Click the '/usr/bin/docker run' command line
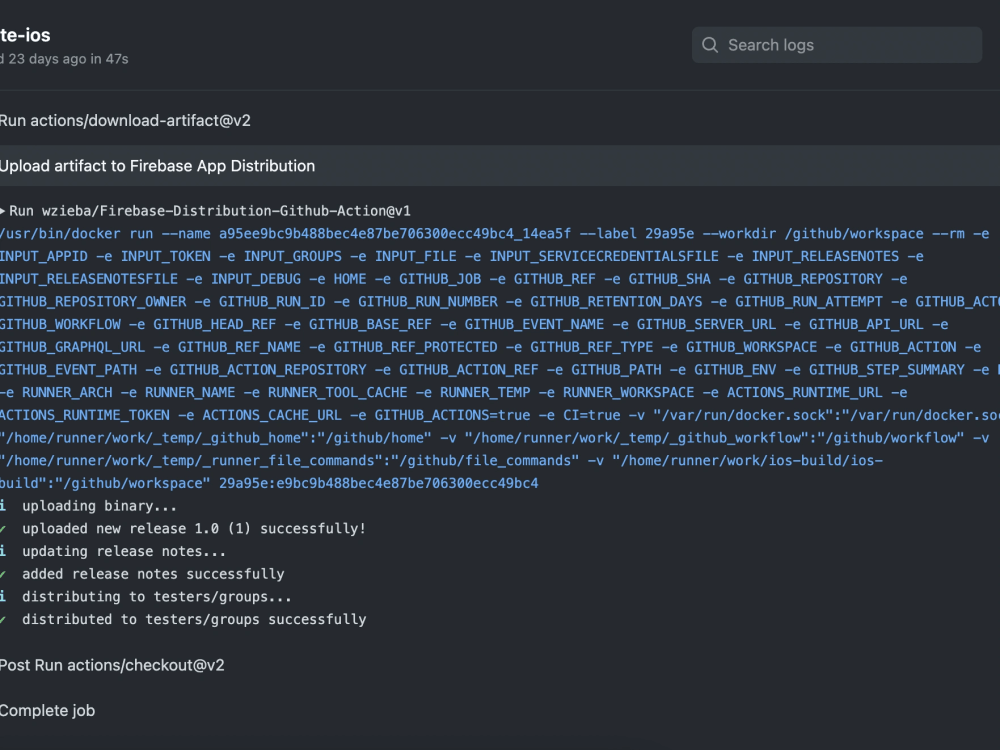1000x750 pixels. [495, 233]
